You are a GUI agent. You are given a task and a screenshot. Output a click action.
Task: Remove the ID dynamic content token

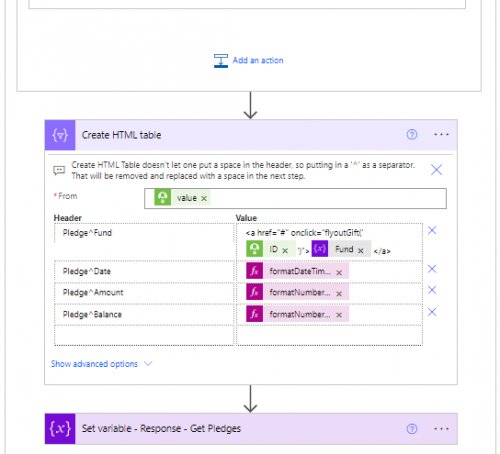[x=285, y=250]
